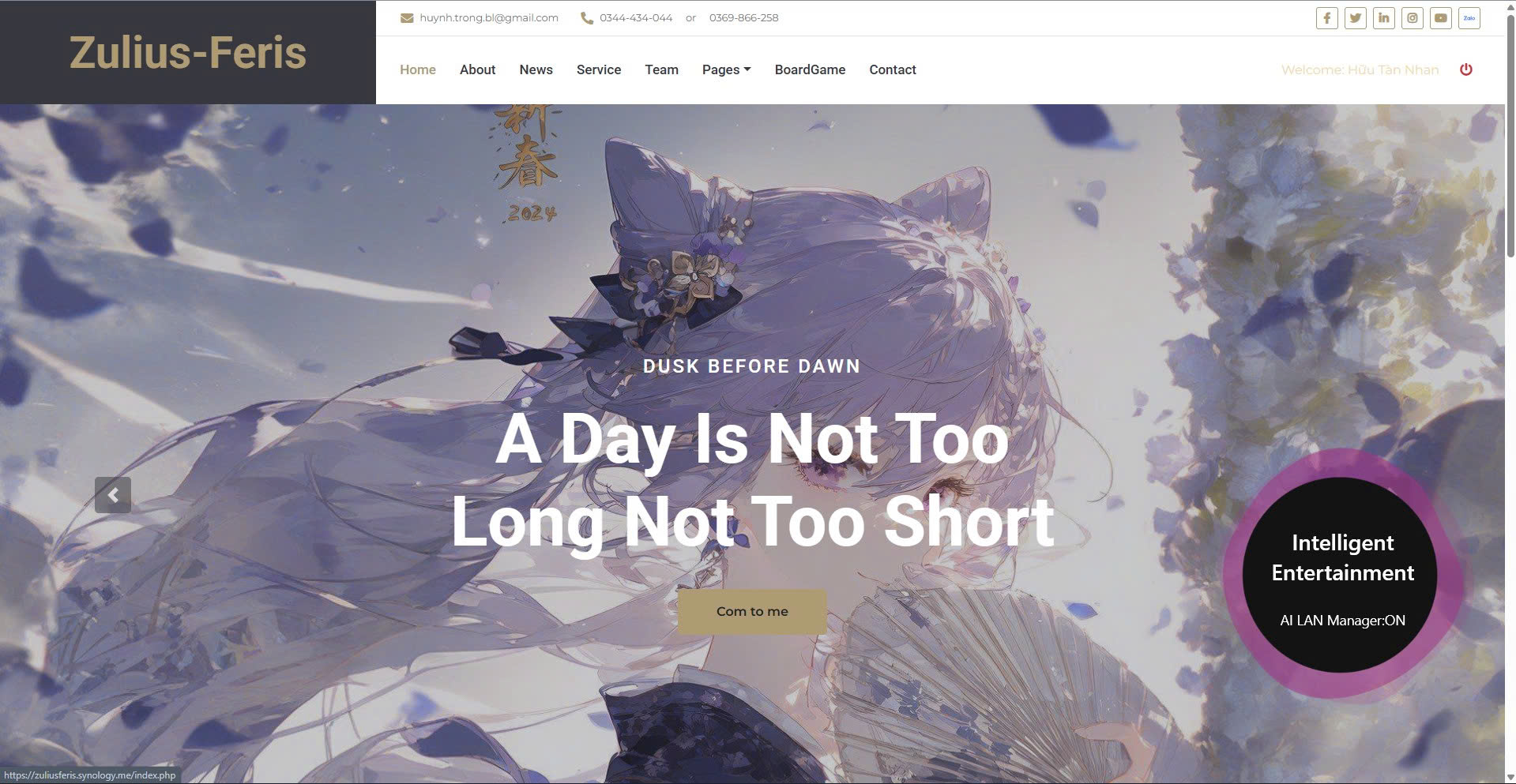Click the envelope email icon
This screenshot has height=784, width=1516.
[407, 18]
